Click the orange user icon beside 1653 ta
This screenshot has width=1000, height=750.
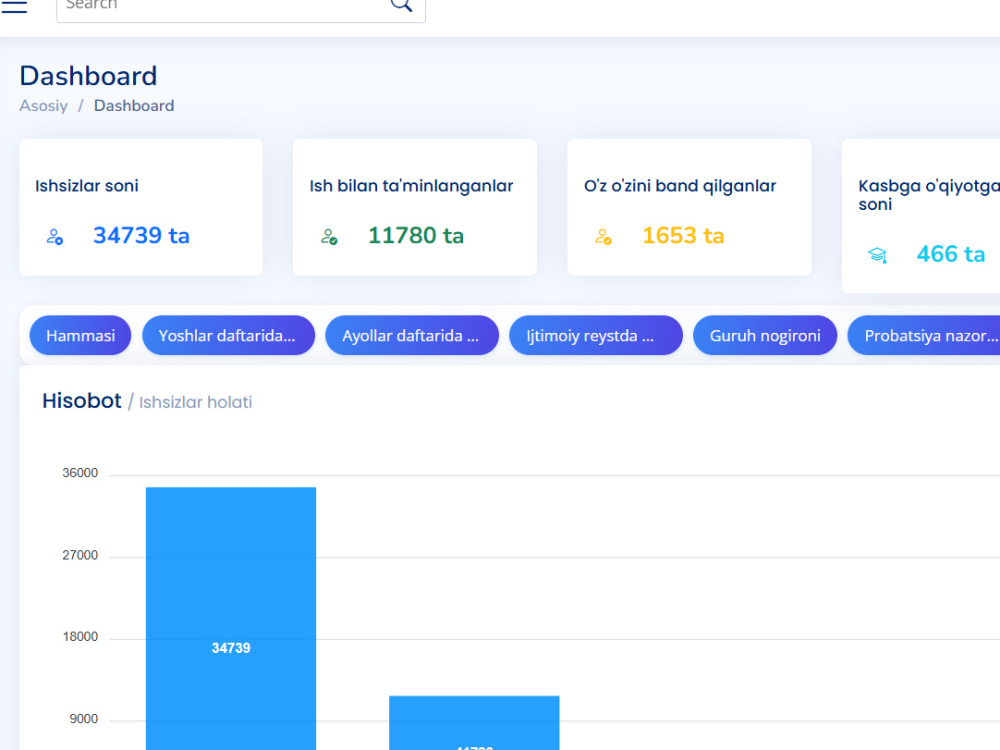[603, 237]
